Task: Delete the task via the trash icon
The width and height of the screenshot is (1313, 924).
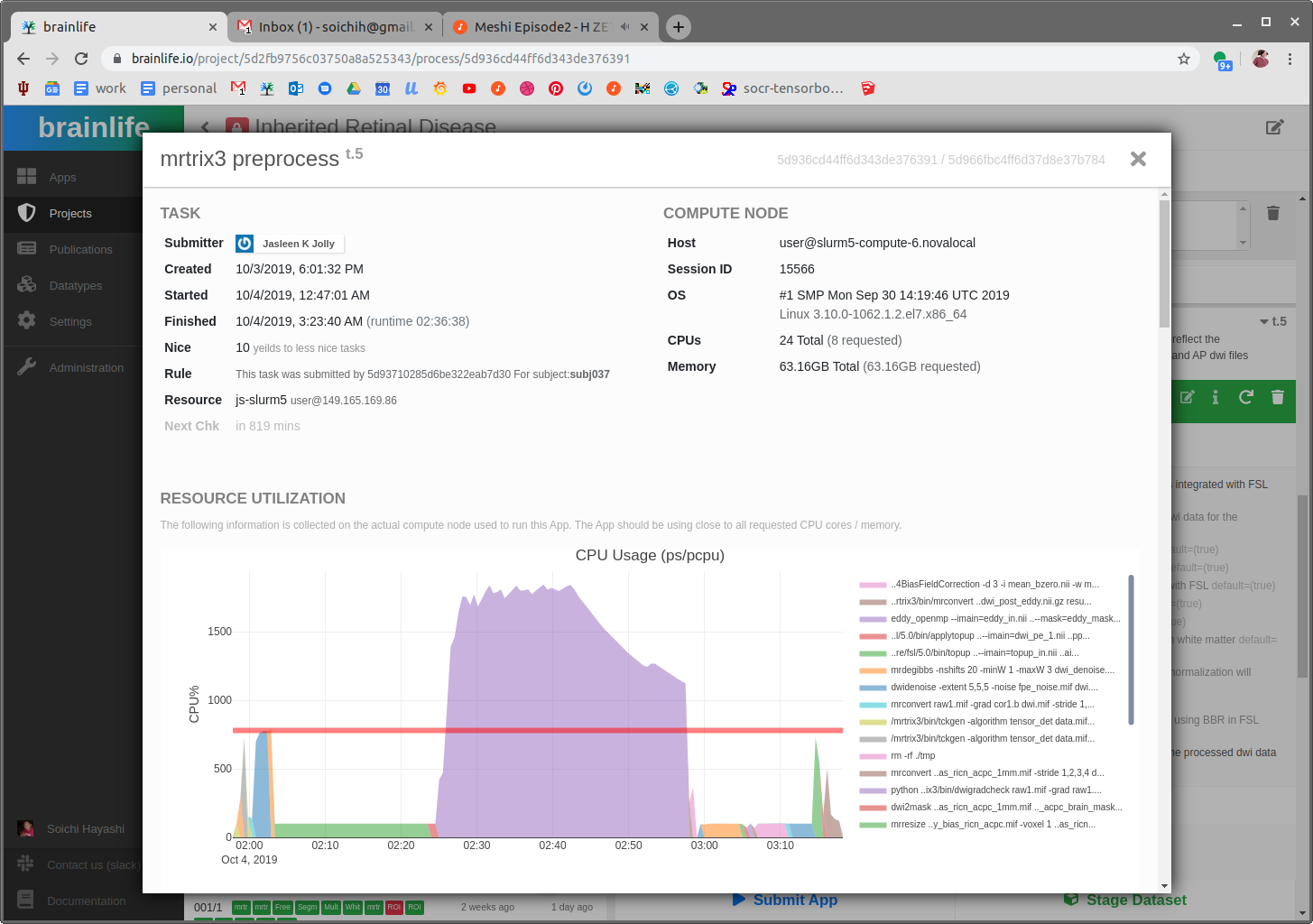Action: (x=1277, y=397)
